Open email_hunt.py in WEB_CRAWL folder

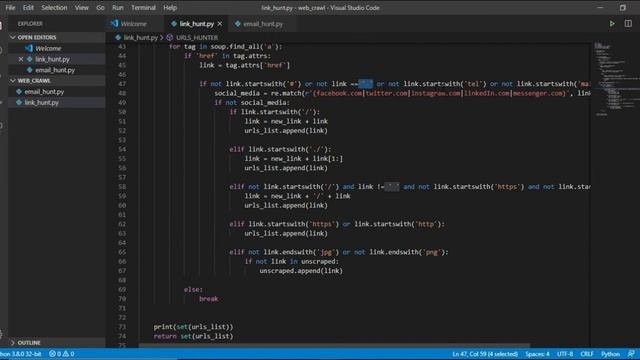(57, 92)
